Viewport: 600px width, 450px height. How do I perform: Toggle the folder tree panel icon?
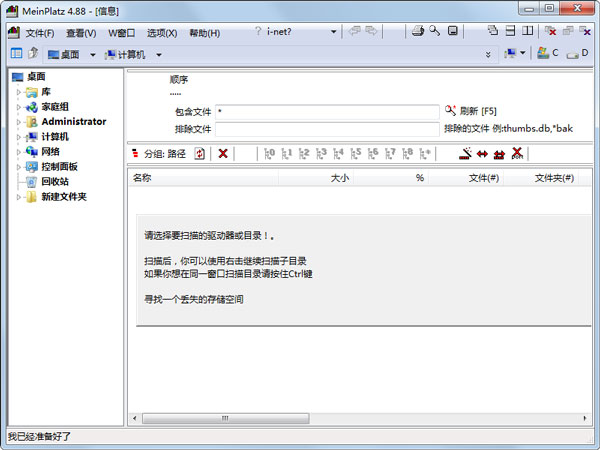(x=16, y=53)
